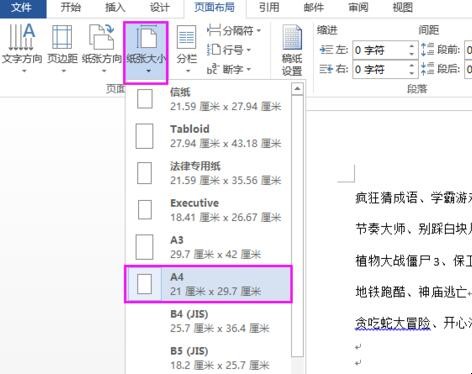
Task: Increase right indent with up stepper
Action: (x=412, y=65)
